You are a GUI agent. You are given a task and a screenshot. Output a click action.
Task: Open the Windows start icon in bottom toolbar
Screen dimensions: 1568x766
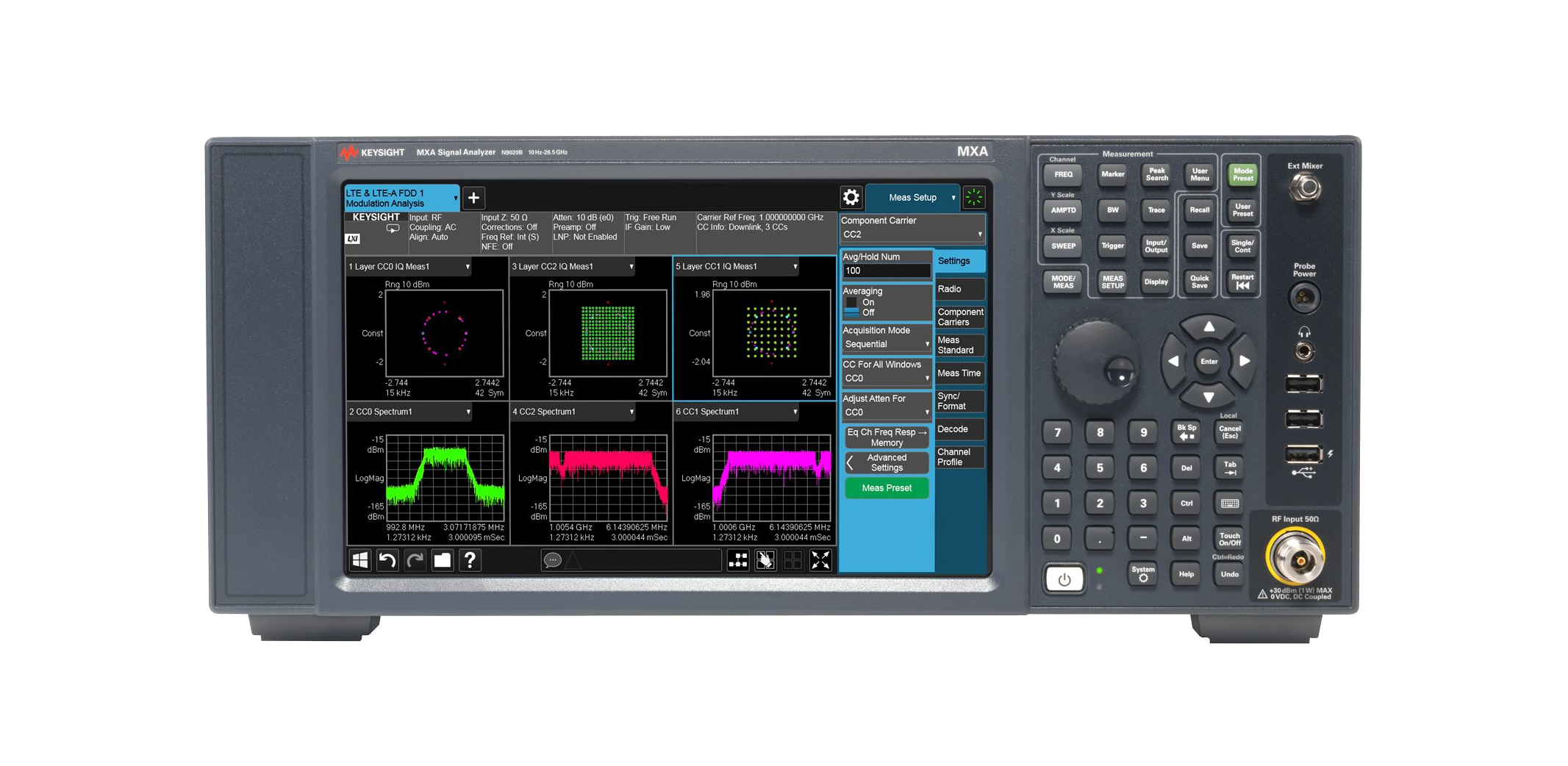coord(359,560)
